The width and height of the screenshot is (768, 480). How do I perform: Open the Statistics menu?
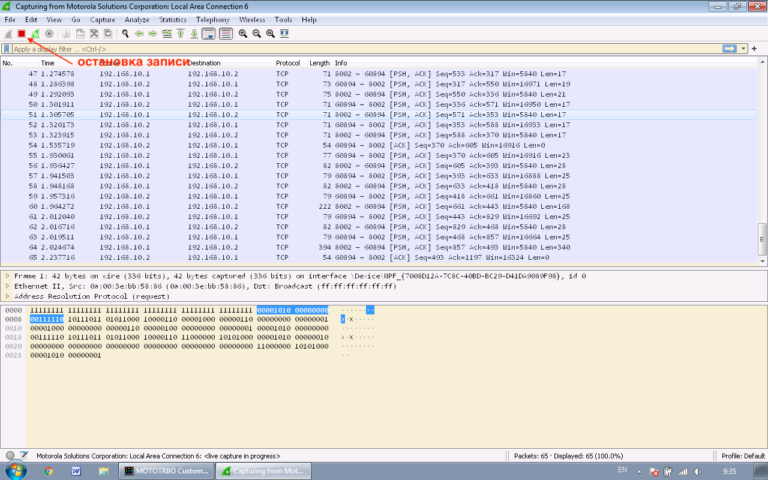point(172,19)
